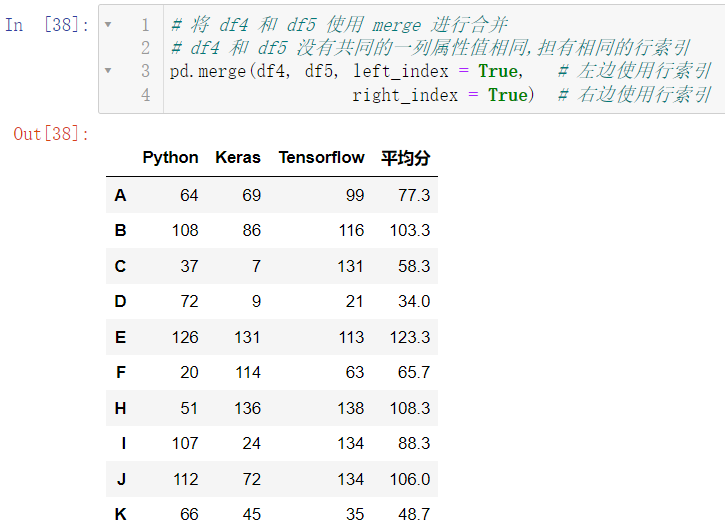Click Python value 126 in row E
Viewport: 725px width, 532px height.
[x=185, y=338]
